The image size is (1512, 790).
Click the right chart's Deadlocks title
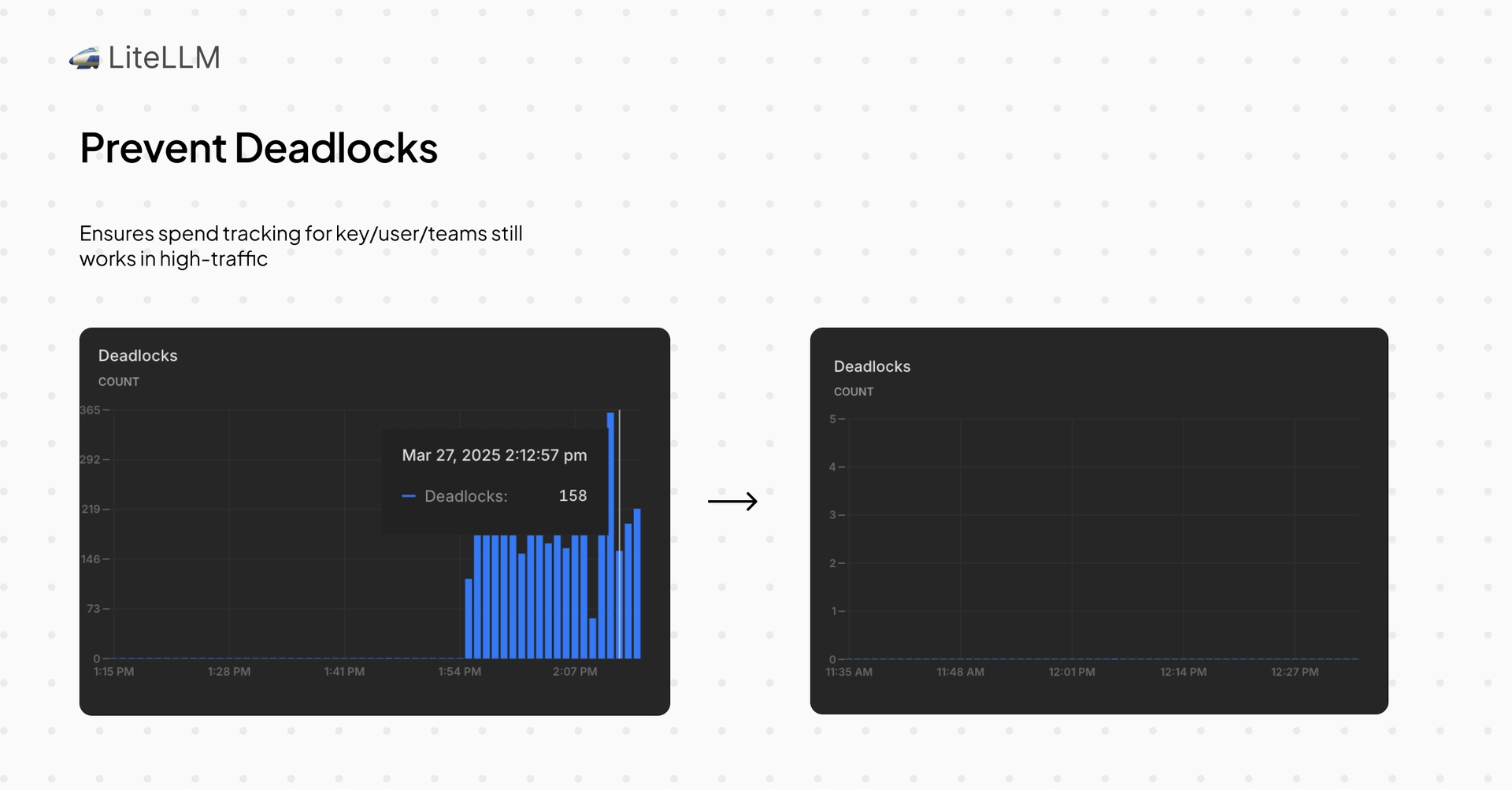pos(872,366)
